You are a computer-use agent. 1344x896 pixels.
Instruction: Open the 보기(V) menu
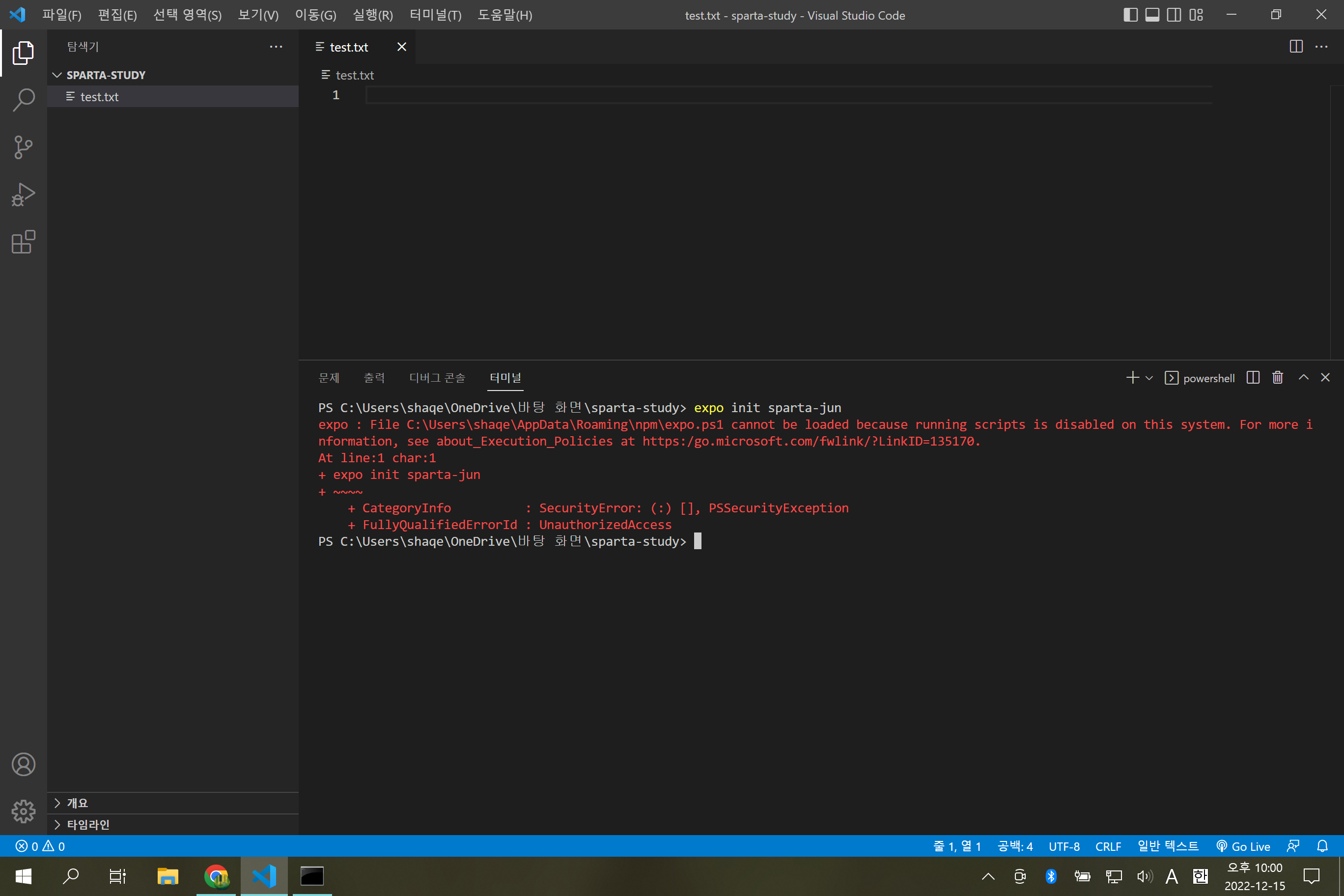click(x=258, y=15)
